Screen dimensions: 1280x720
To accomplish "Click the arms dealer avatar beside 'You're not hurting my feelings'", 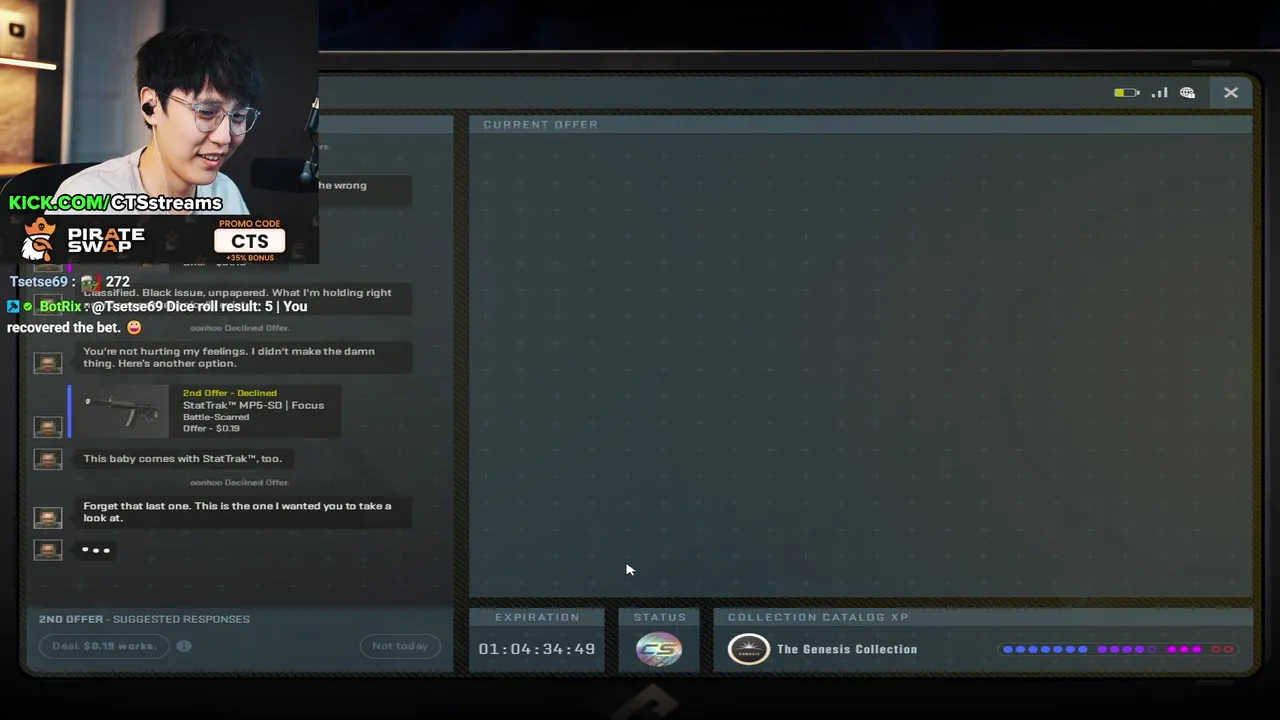I will (48, 363).
